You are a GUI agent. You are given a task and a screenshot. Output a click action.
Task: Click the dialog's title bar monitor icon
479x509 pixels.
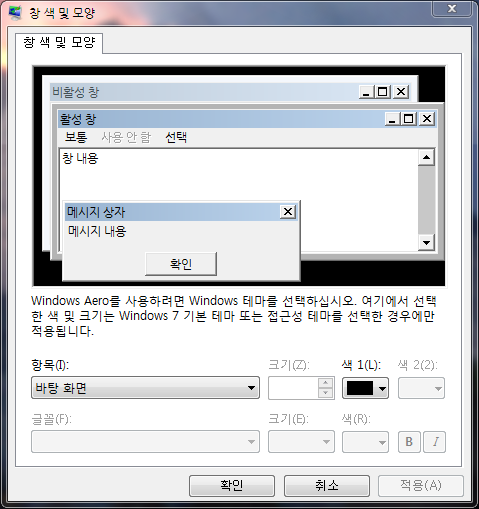point(15,12)
